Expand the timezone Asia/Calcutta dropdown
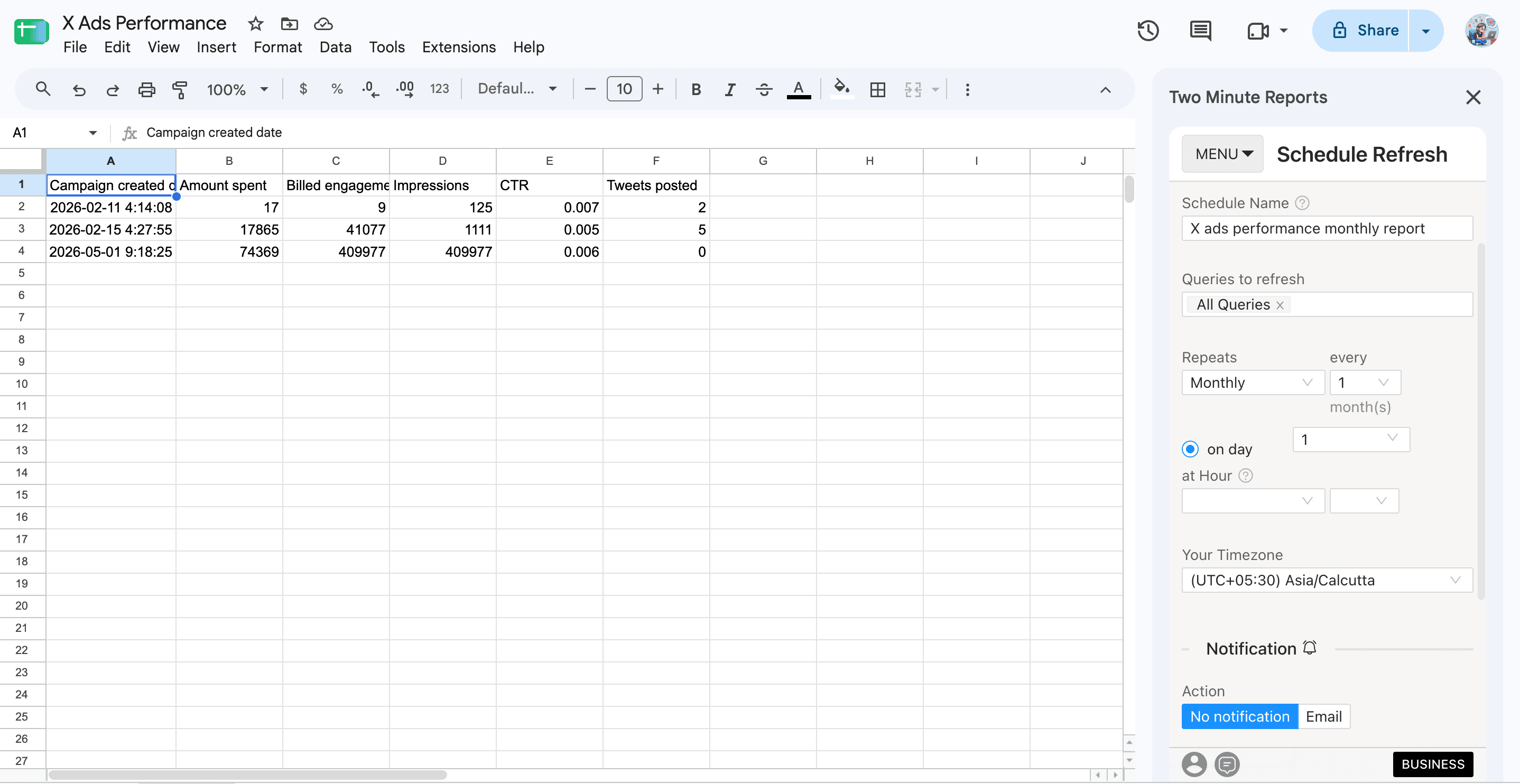 pyautogui.click(x=1327, y=580)
